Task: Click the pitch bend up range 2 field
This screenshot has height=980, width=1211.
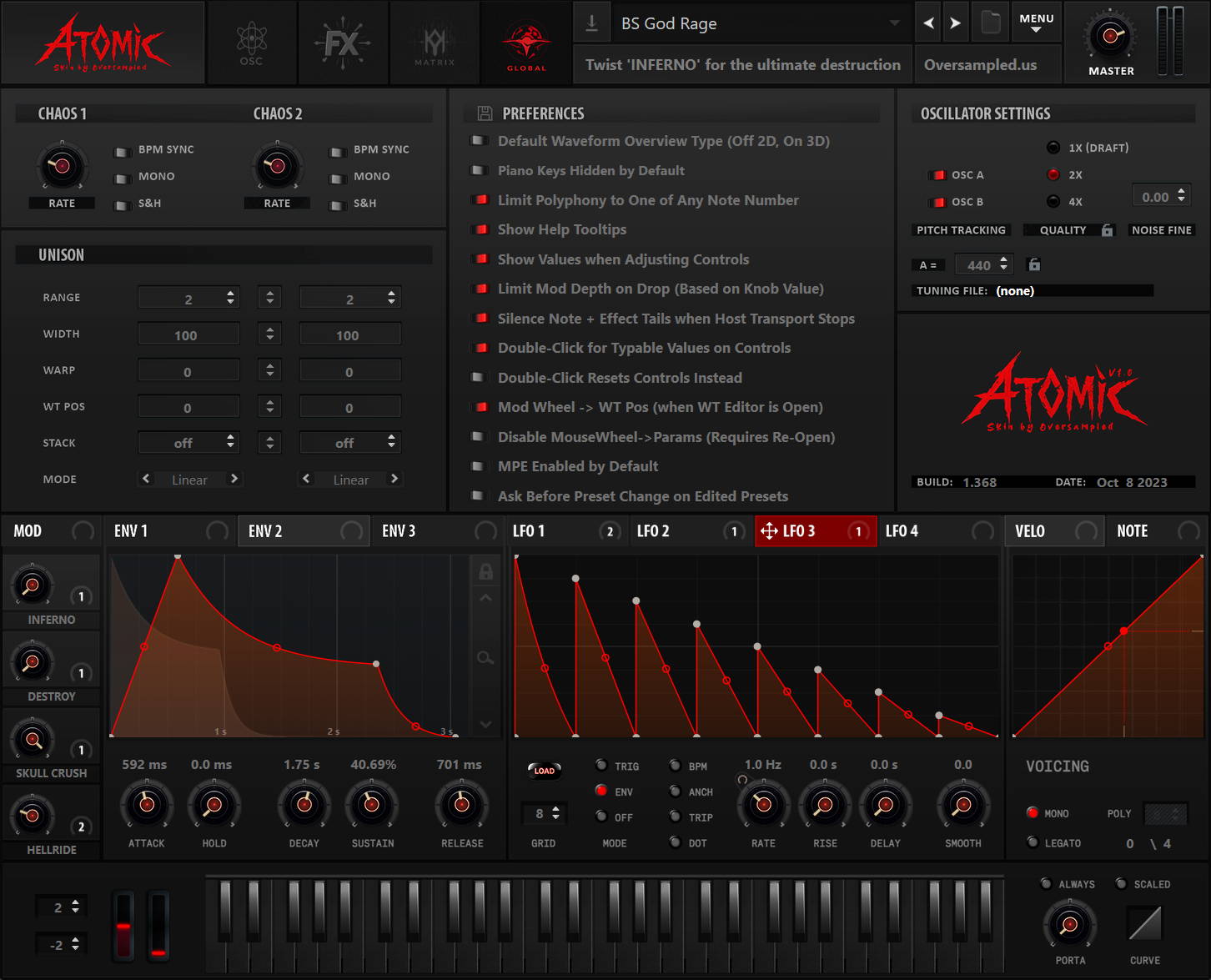Action: pyautogui.click(x=61, y=907)
